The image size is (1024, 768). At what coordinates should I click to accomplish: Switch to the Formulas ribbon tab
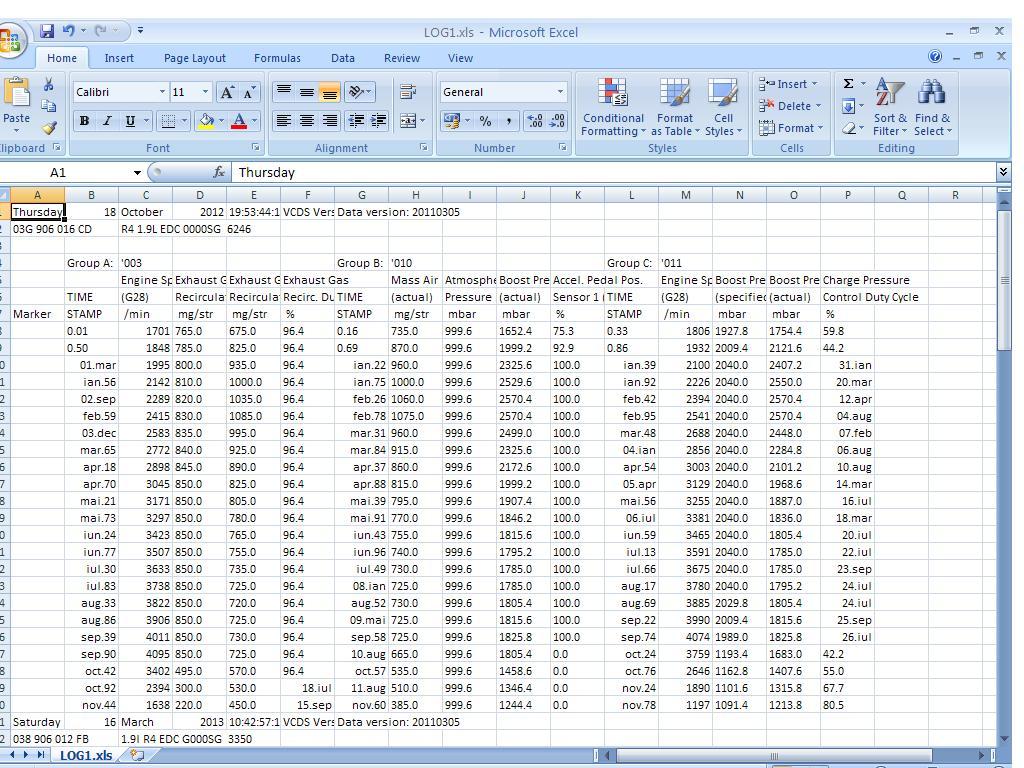coord(277,58)
